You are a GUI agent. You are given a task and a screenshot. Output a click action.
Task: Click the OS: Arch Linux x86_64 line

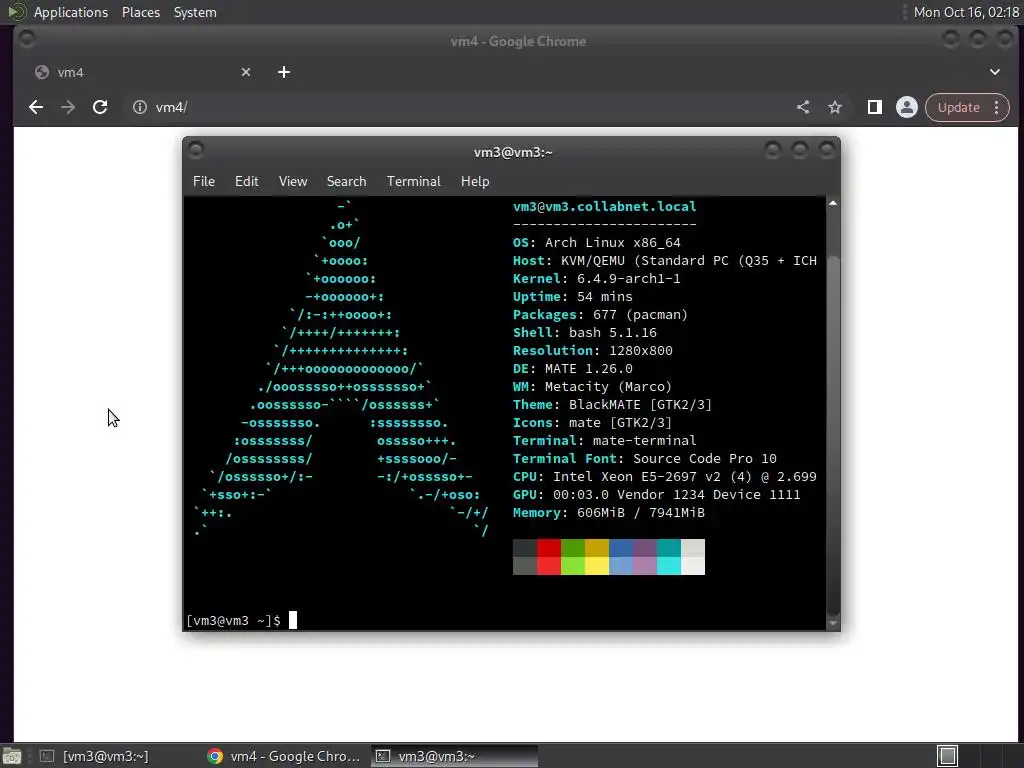[x=596, y=242]
